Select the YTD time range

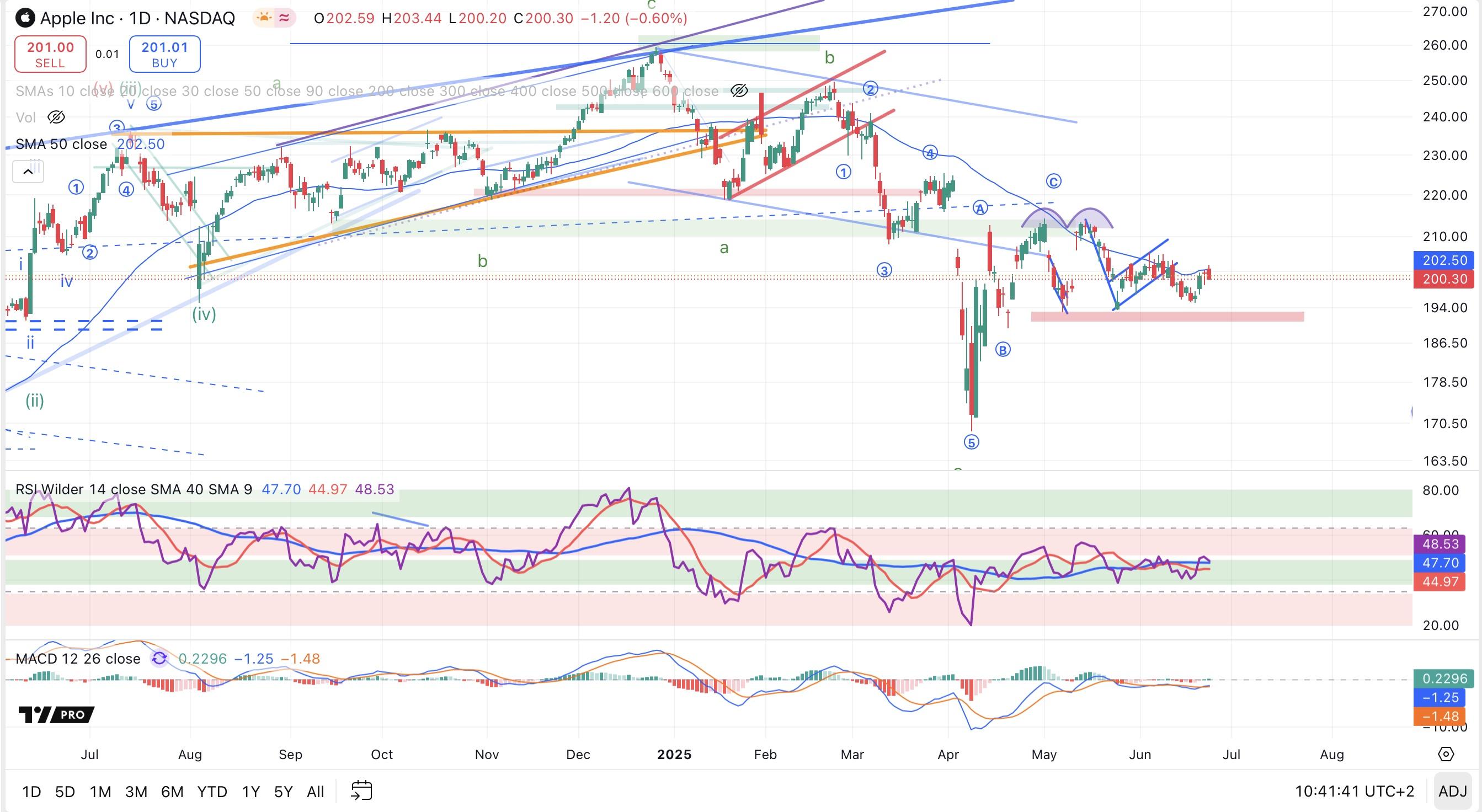click(212, 792)
